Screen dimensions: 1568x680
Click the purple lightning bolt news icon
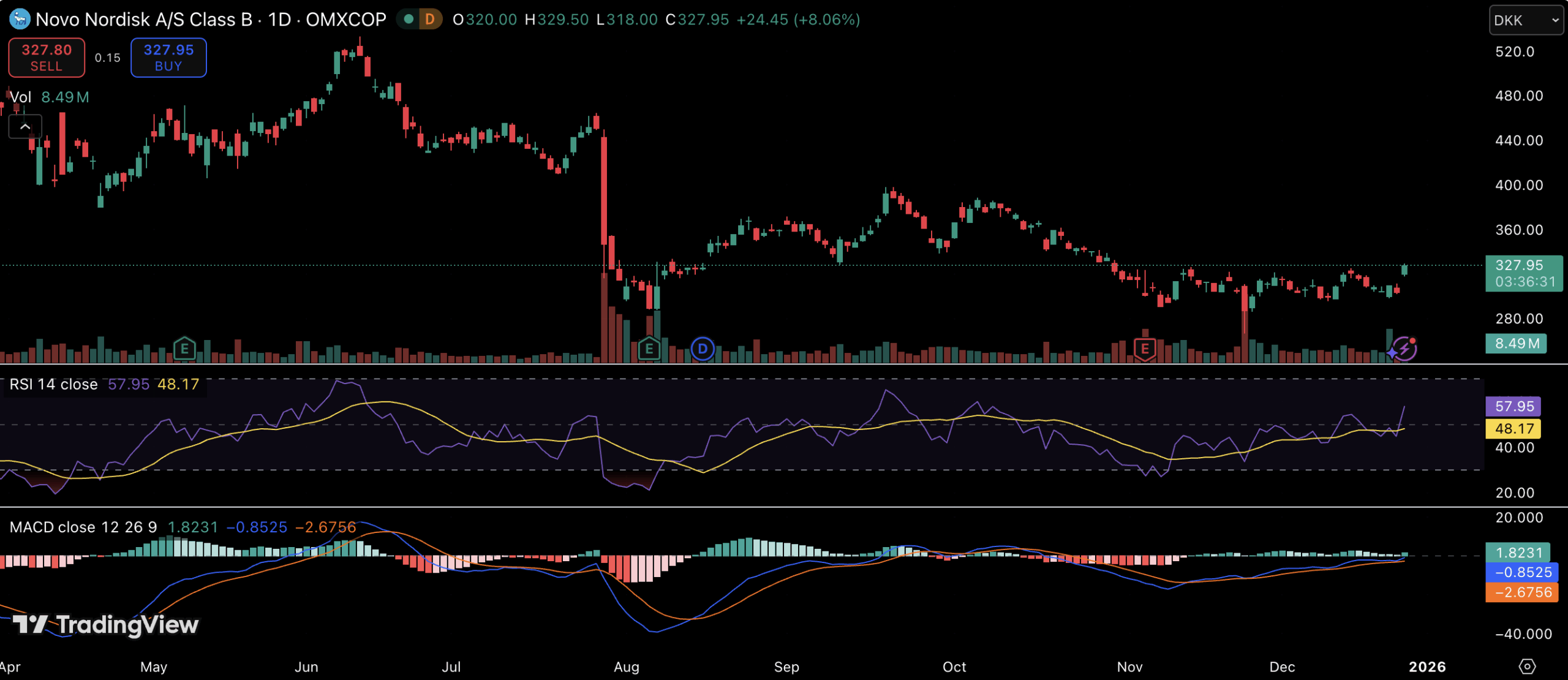click(1404, 349)
